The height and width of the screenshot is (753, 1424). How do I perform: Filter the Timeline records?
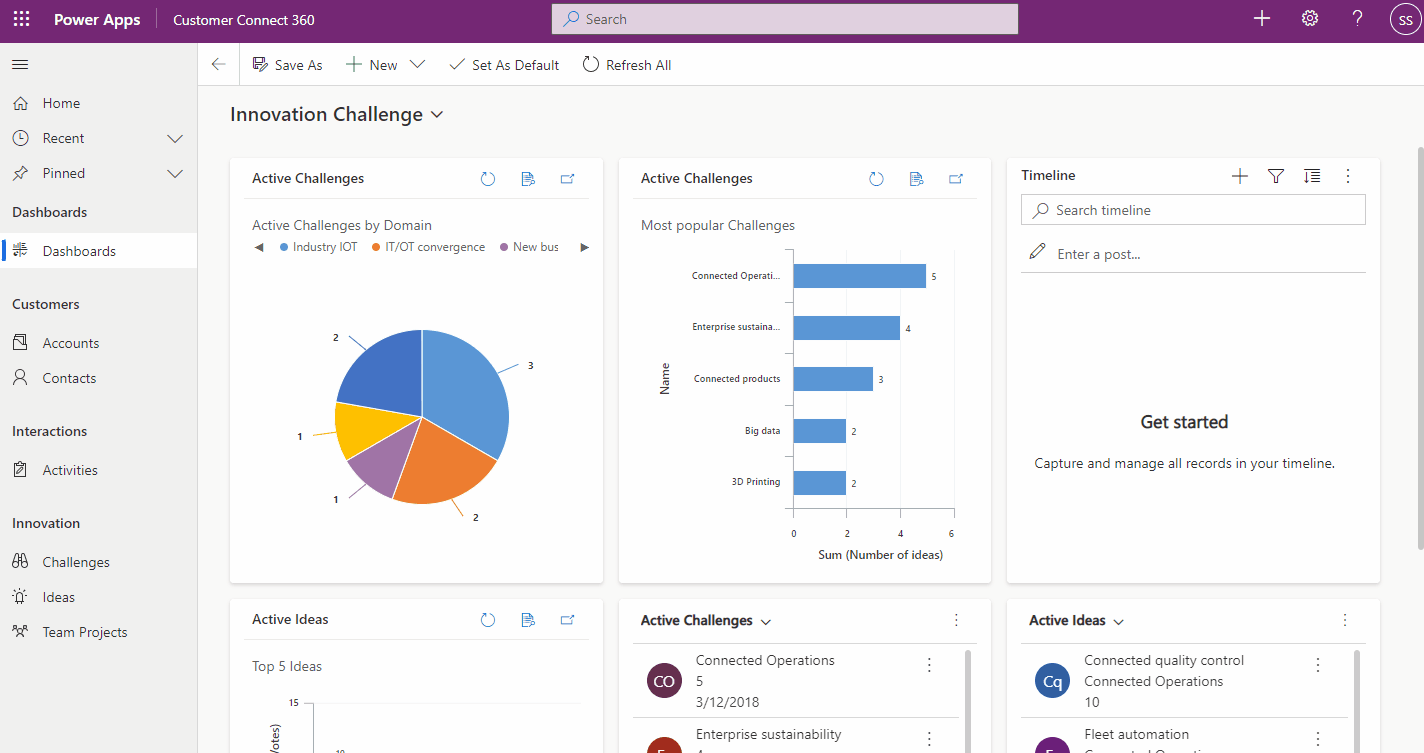coord(1275,175)
